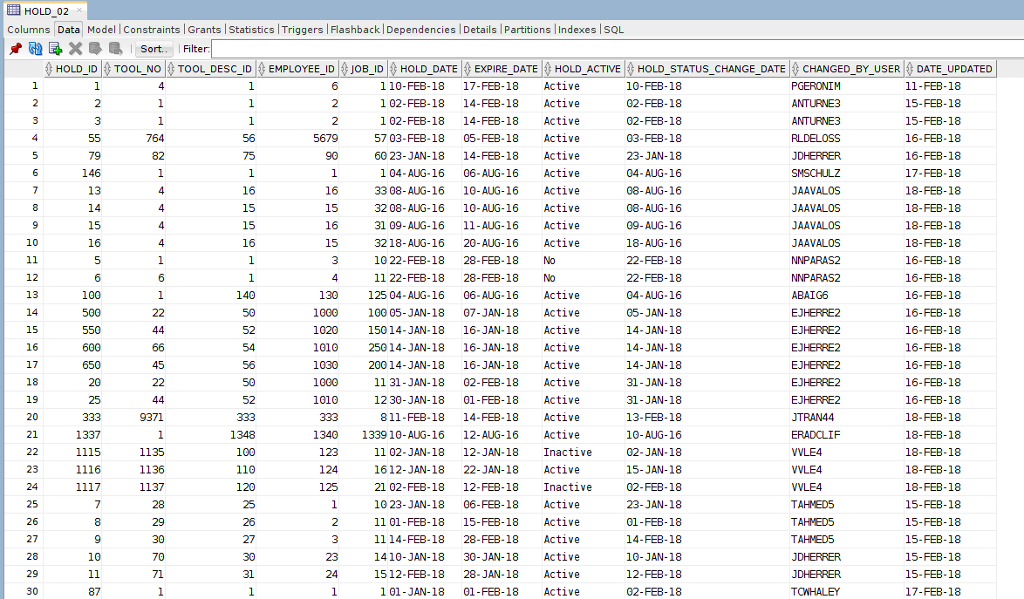Rollback uncommitted changes

[114, 50]
